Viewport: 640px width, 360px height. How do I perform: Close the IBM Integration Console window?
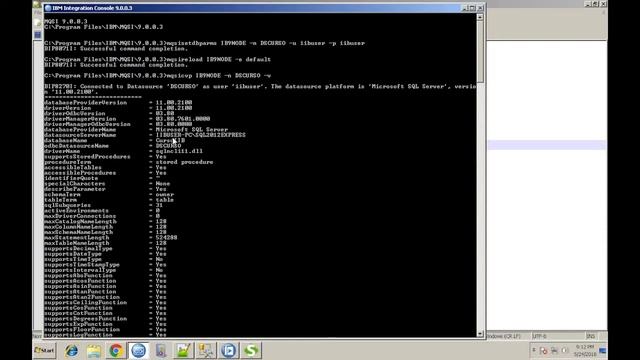tap(480, 8)
